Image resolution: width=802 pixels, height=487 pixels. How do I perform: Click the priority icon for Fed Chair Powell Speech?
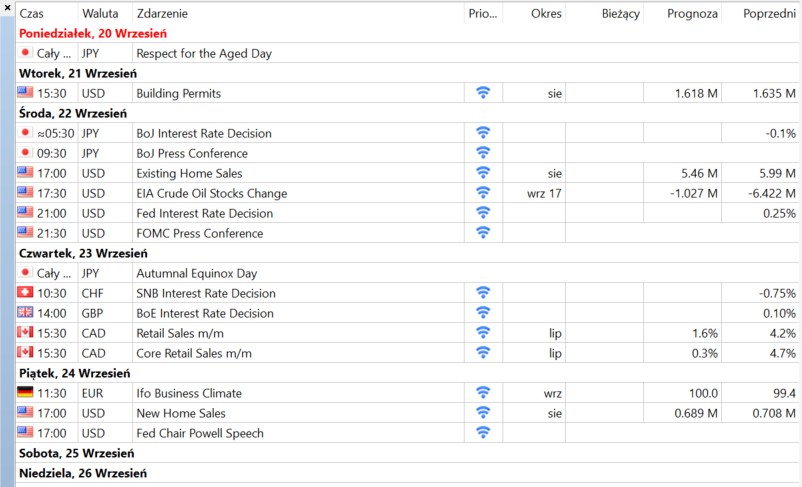(483, 432)
